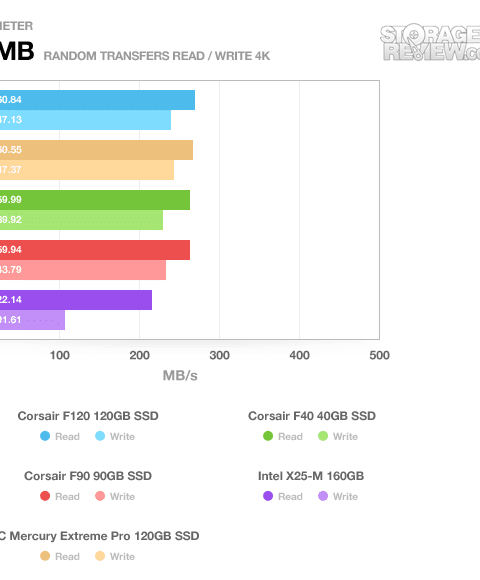
Task: Click the dark green Corsair F40 read bar
Action: tap(95, 200)
